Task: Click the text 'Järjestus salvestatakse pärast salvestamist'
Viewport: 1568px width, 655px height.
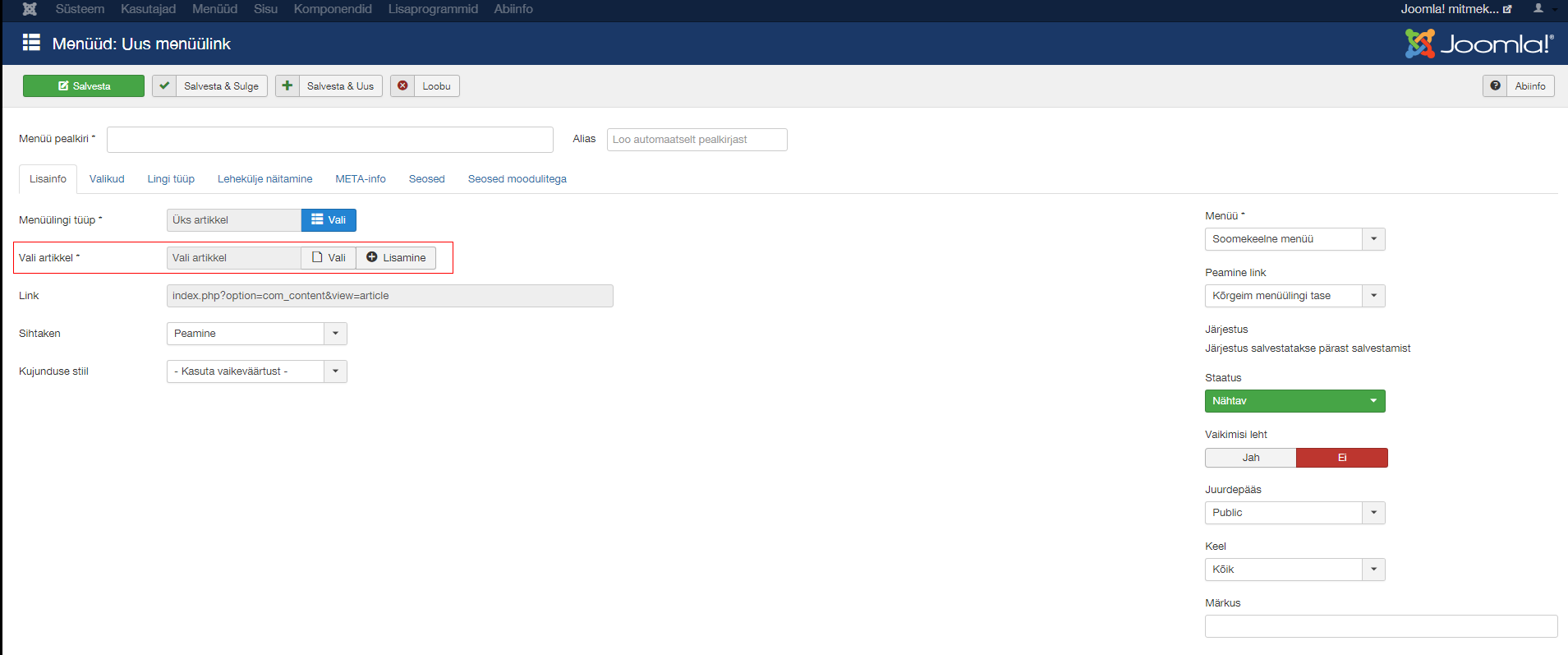Action: 1308,348
